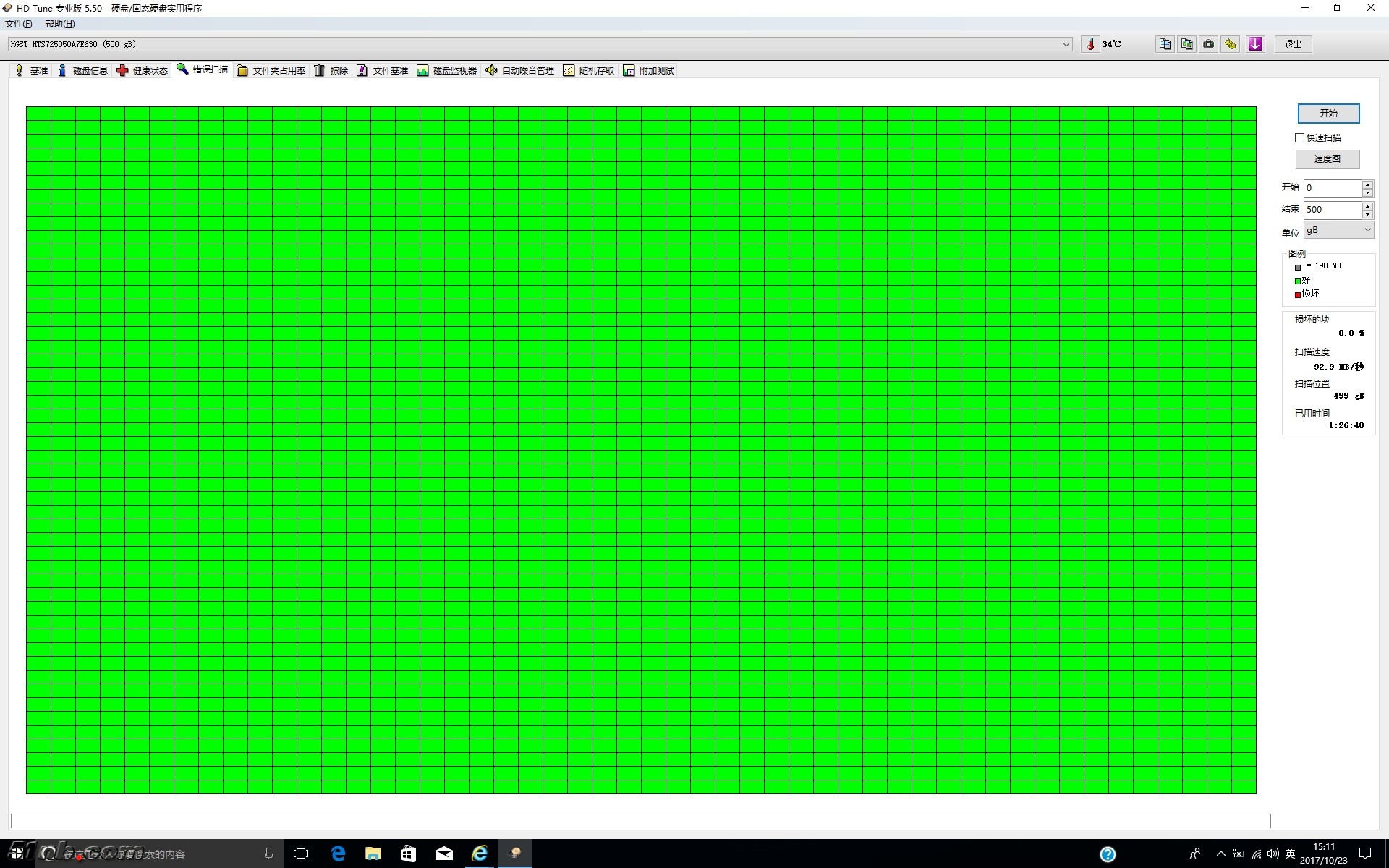The image size is (1389, 868).
Task: Click the 速度图 speed map button
Action: click(x=1327, y=158)
